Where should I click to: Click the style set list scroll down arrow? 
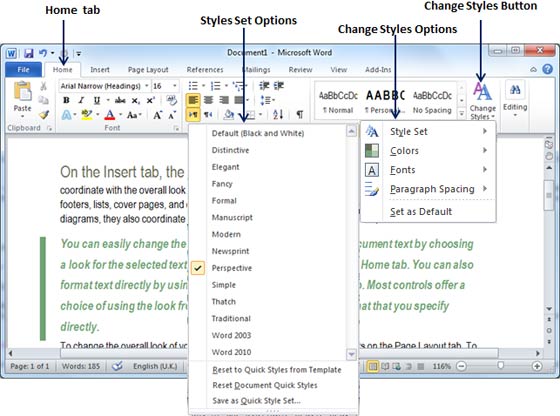351,354
